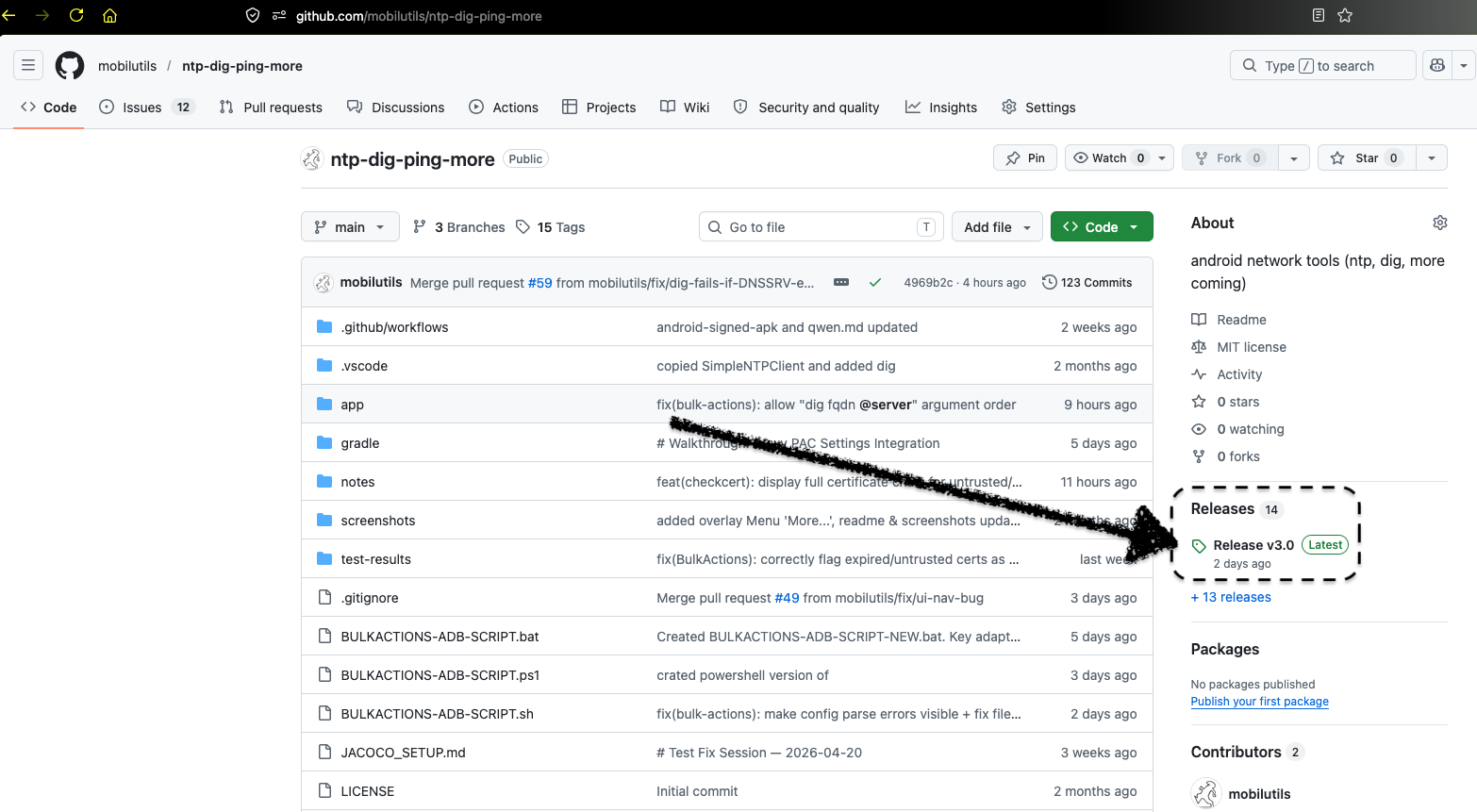Click the Type / to search box

pyautogui.click(x=1322, y=65)
